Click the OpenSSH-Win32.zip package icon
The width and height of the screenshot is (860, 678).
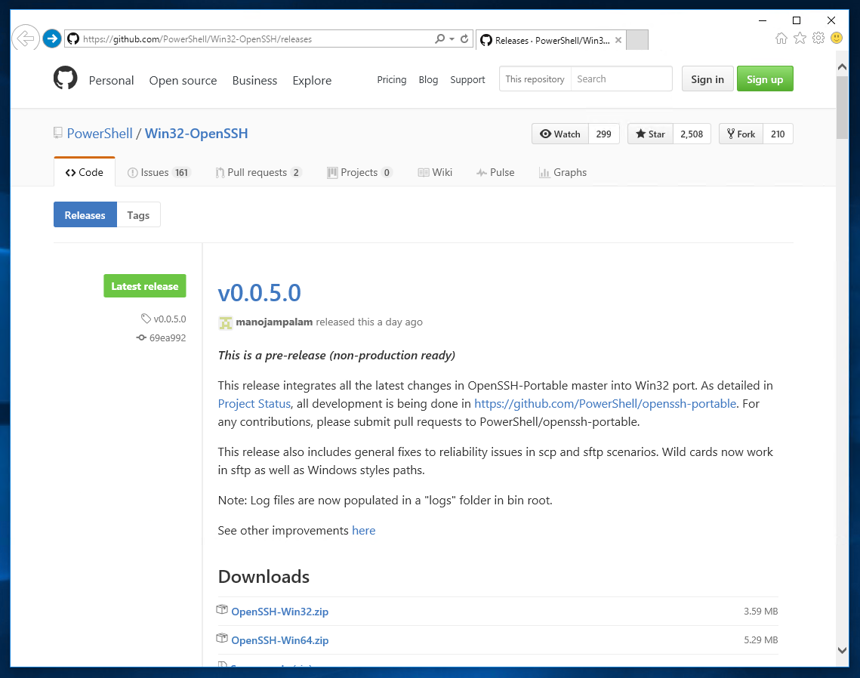point(222,609)
